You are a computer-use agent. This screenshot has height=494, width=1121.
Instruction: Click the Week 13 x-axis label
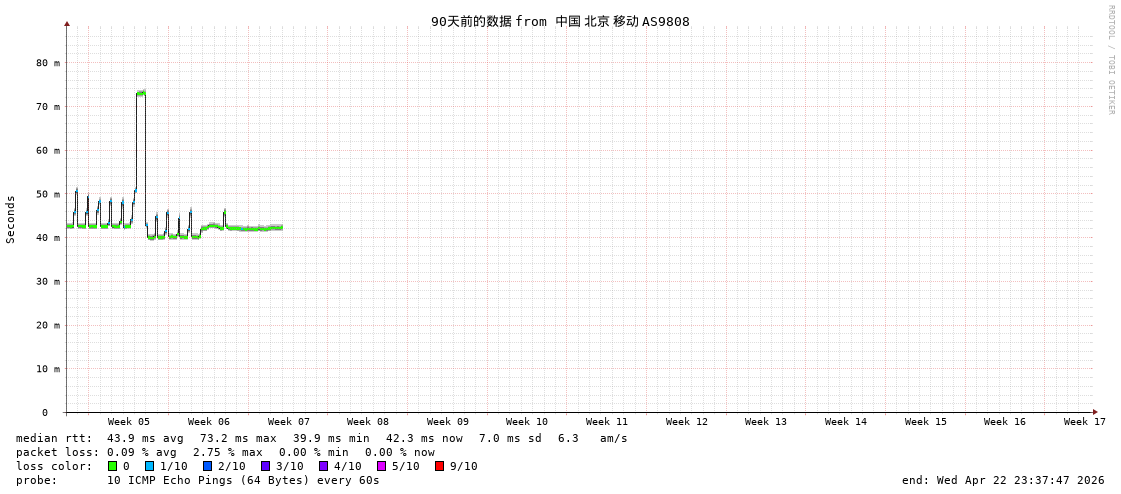pyautogui.click(x=766, y=422)
